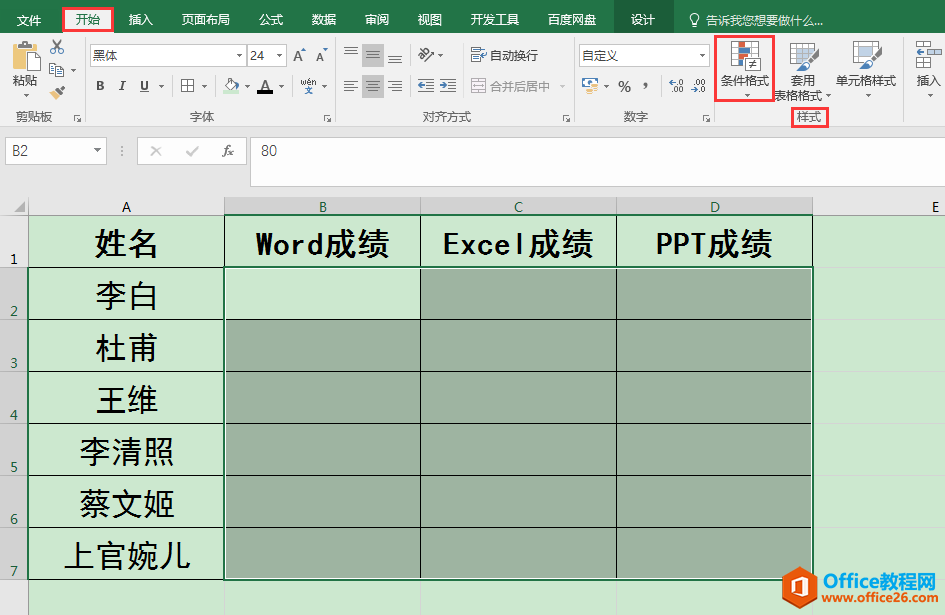Screen dimensions: 945x615
Task: Toggle 自动换行 wrap text
Action: pyautogui.click(x=504, y=55)
